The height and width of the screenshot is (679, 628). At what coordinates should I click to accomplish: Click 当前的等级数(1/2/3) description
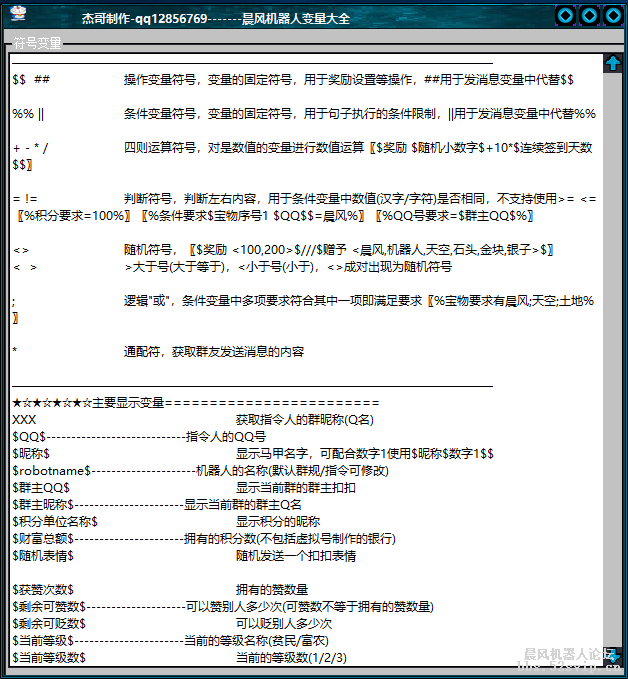click(291, 658)
